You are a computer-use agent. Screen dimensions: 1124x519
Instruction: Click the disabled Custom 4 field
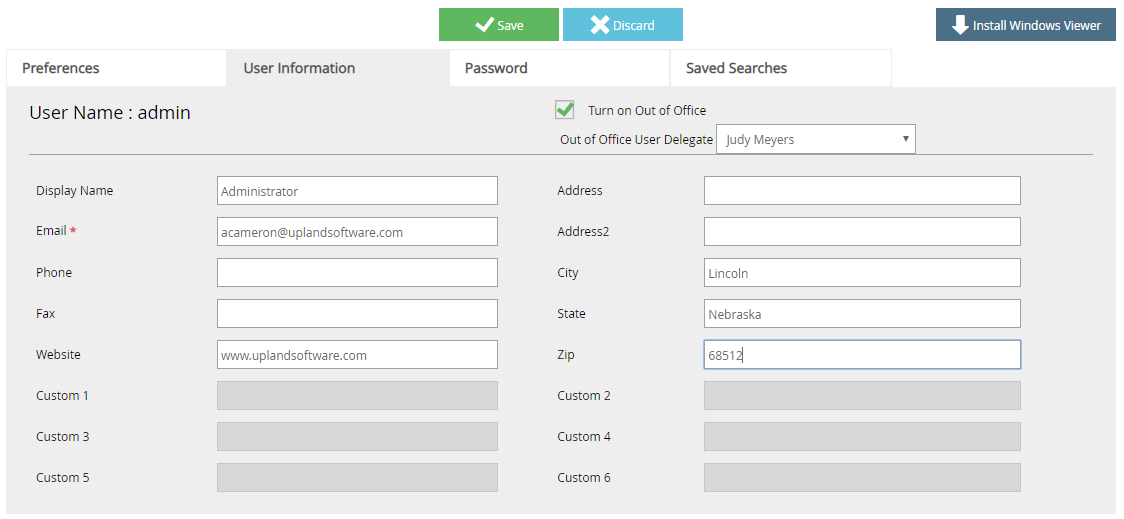pos(862,437)
